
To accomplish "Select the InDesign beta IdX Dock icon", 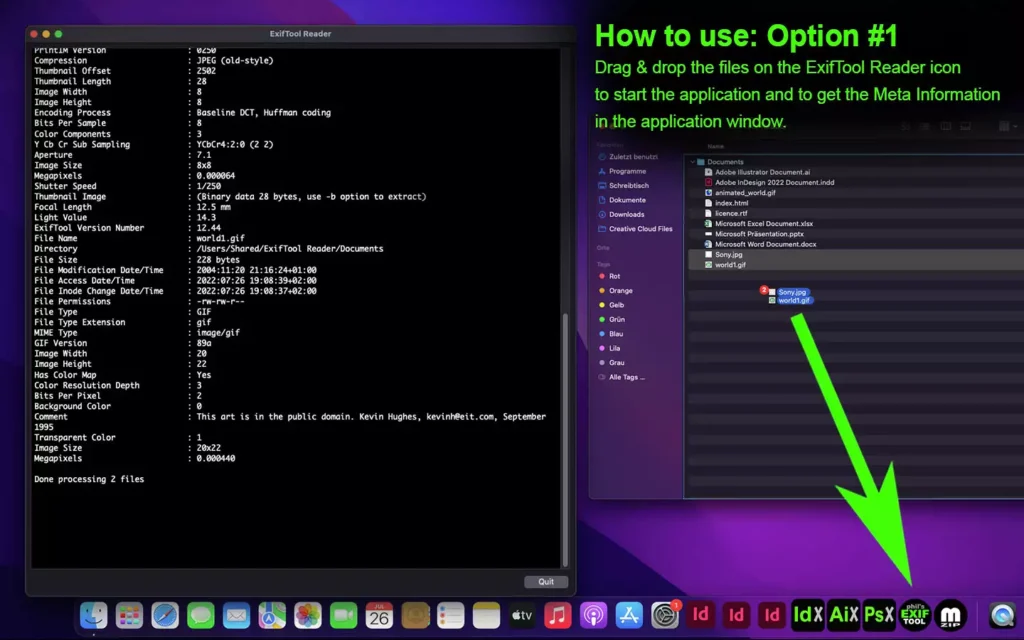I will (x=808, y=615).
